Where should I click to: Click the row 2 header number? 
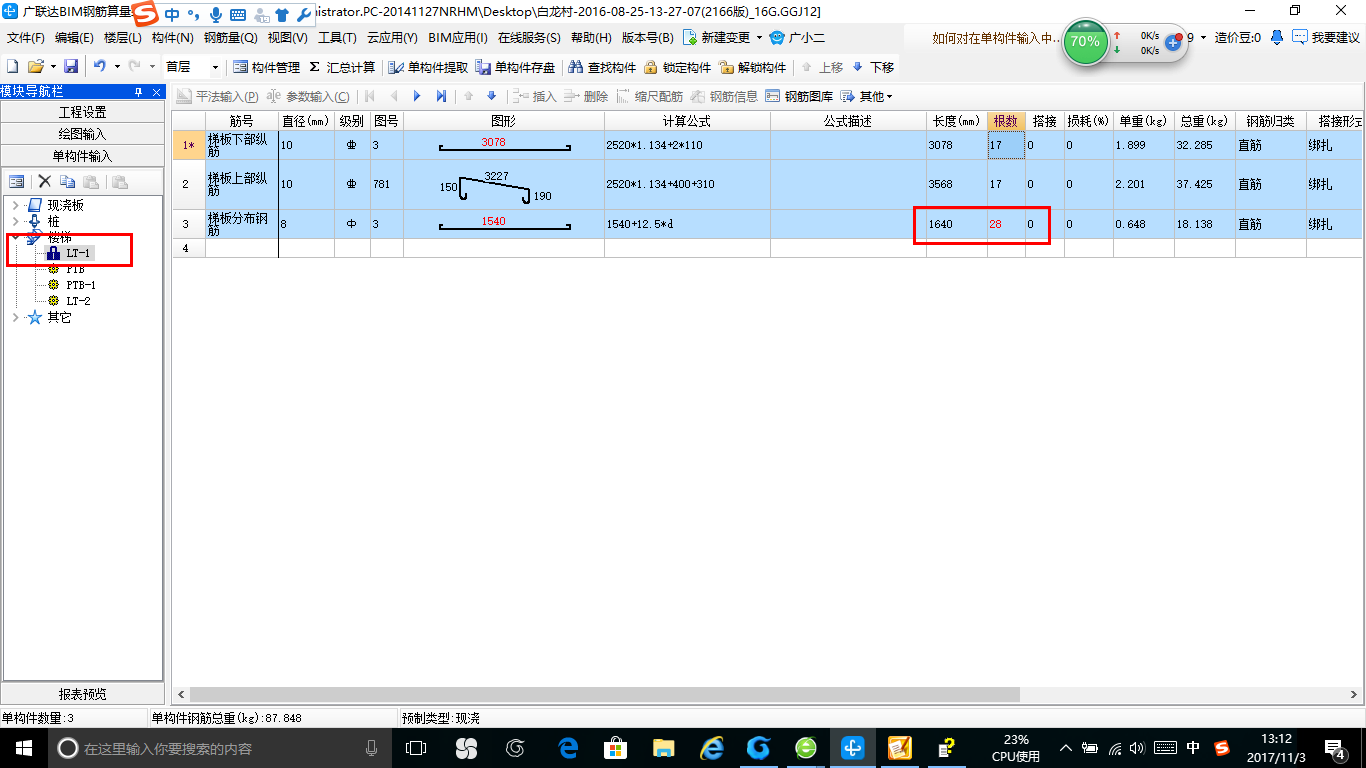pos(188,184)
